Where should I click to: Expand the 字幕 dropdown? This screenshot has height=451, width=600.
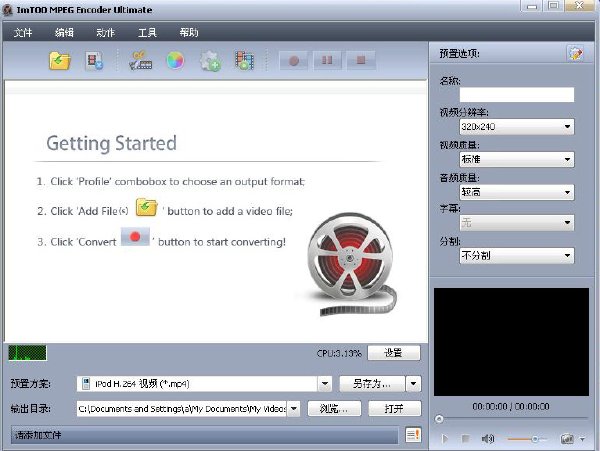(x=517, y=223)
